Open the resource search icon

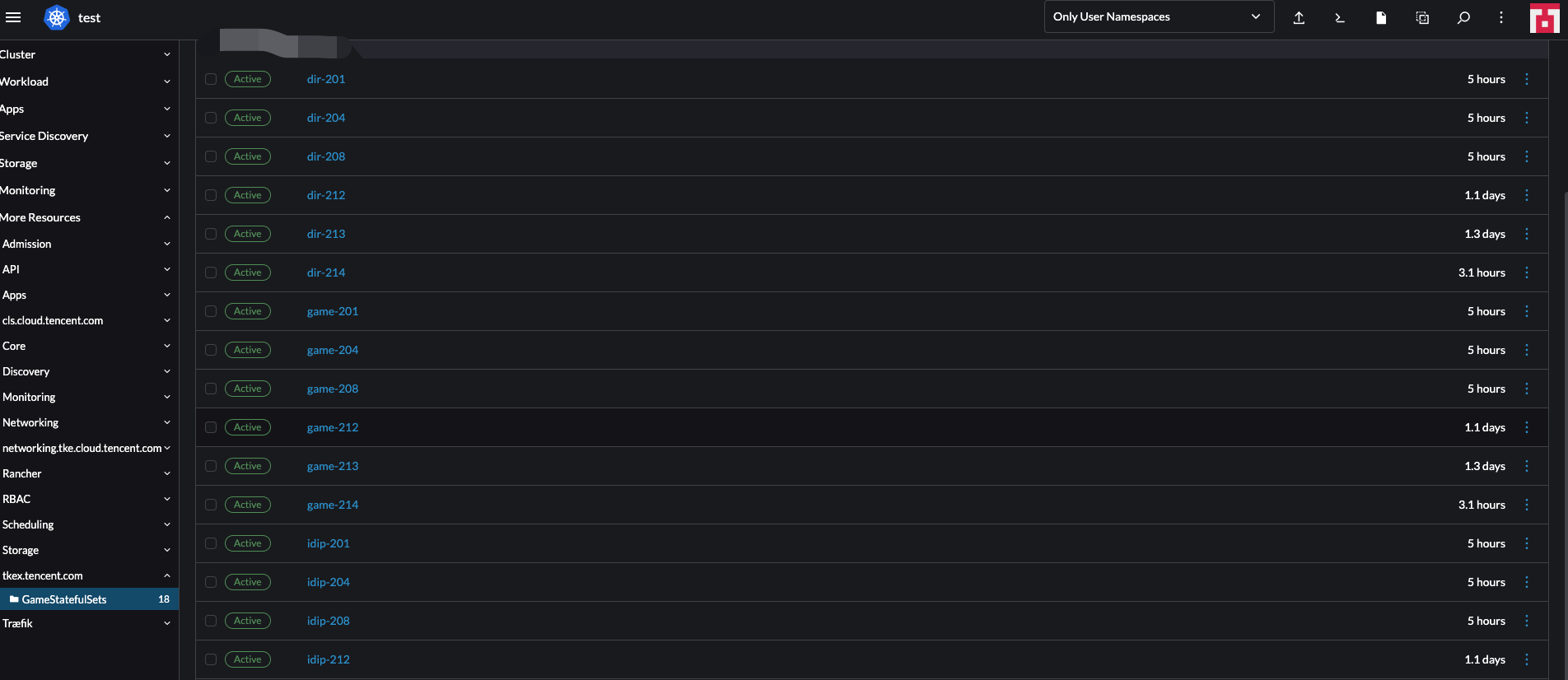1463,17
